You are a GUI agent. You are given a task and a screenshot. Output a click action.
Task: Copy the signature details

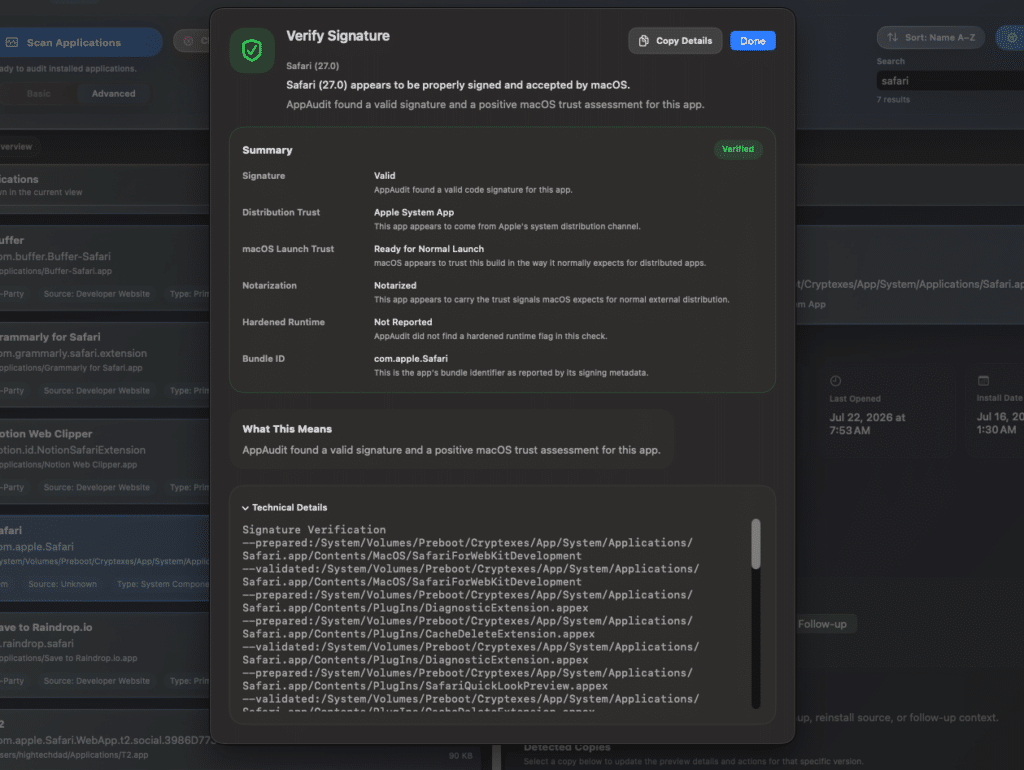(x=675, y=40)
